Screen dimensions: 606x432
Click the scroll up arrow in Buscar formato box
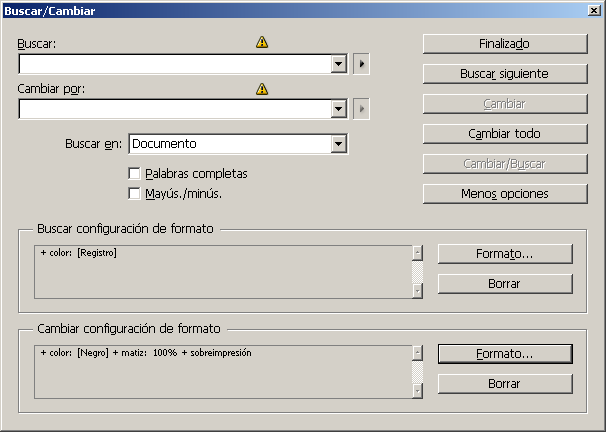coord(417,253)
